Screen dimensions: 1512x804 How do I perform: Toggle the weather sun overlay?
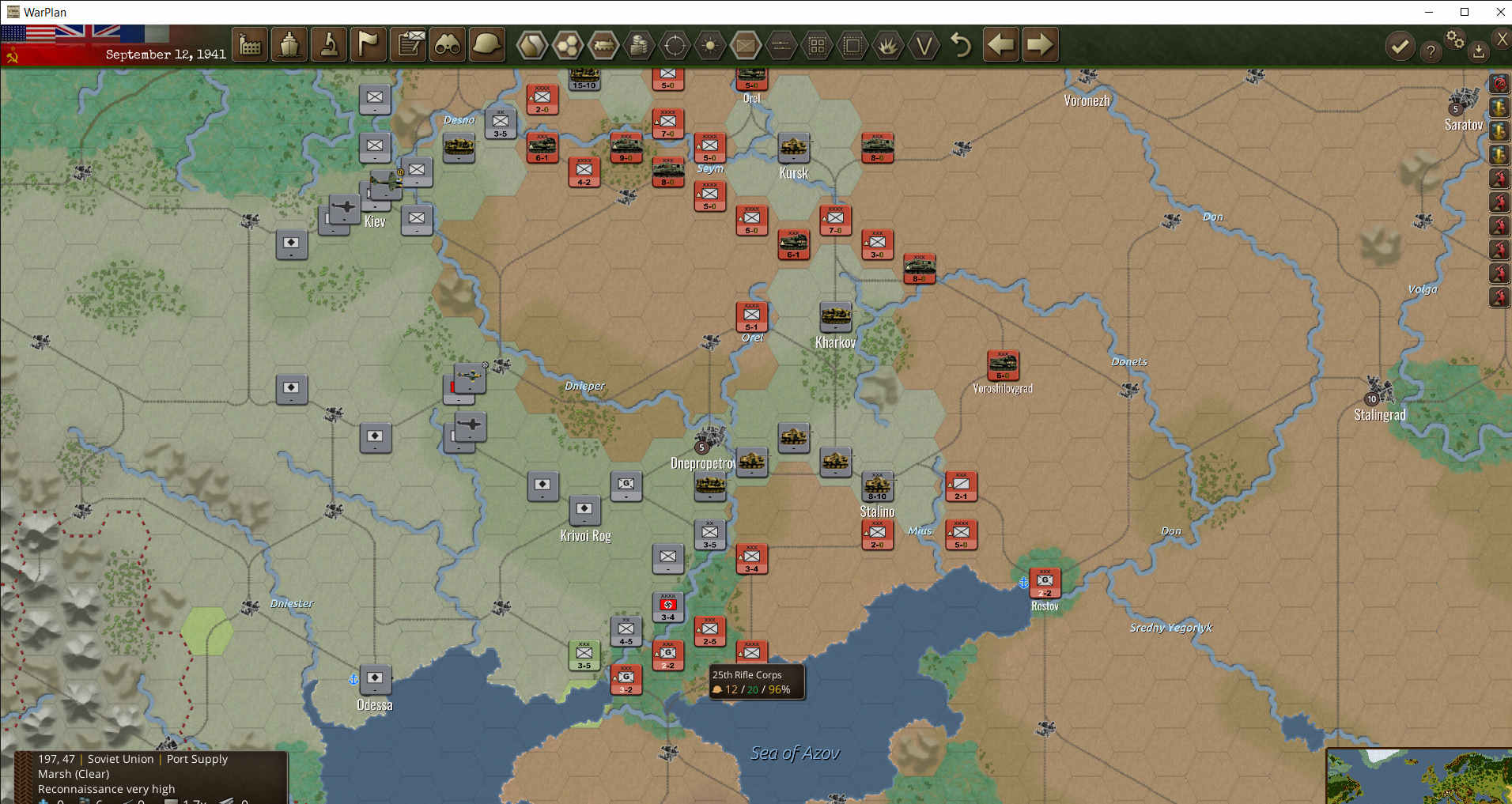click(710, 46)
